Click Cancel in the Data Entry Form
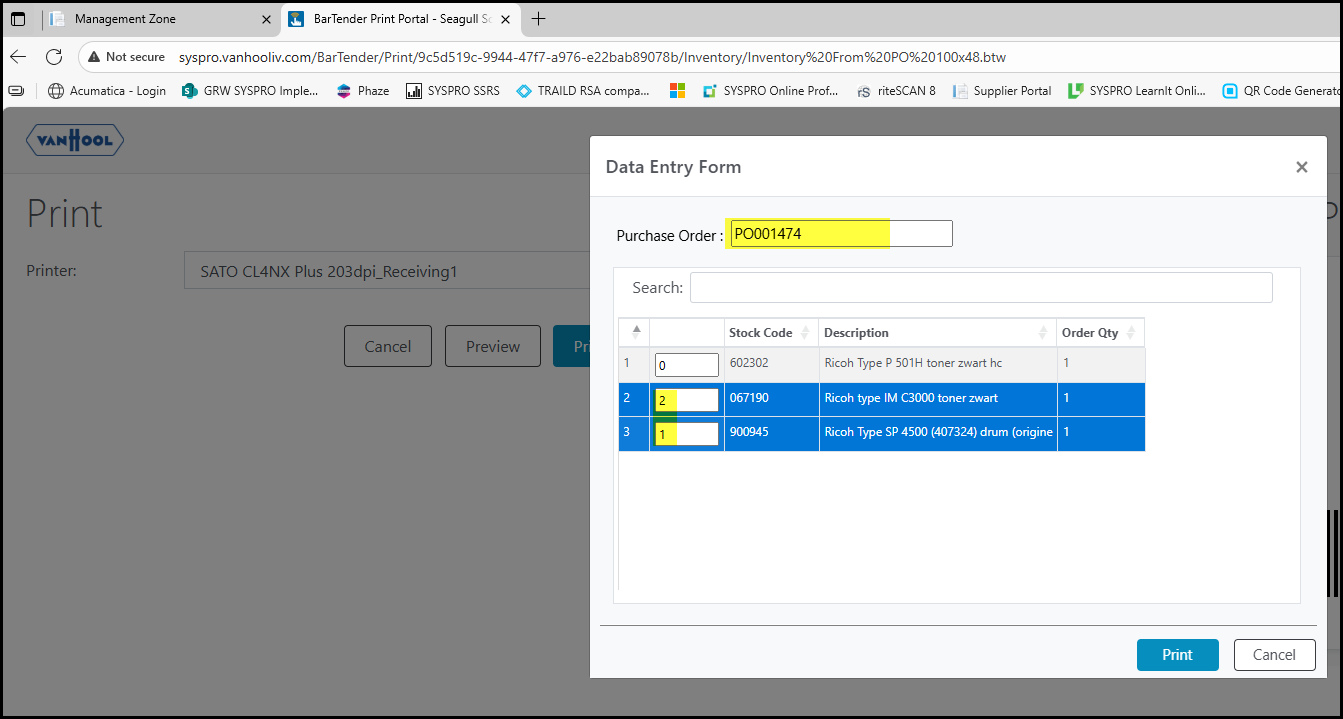The height and width of the screenshot is (719, 1343). pyautogui.click(x=1274, y=655)
